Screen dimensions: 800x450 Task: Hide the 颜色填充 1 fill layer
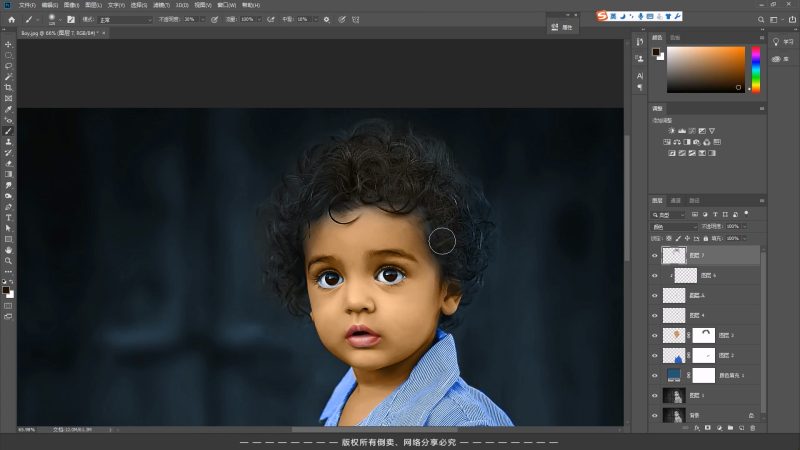(655, 375)
